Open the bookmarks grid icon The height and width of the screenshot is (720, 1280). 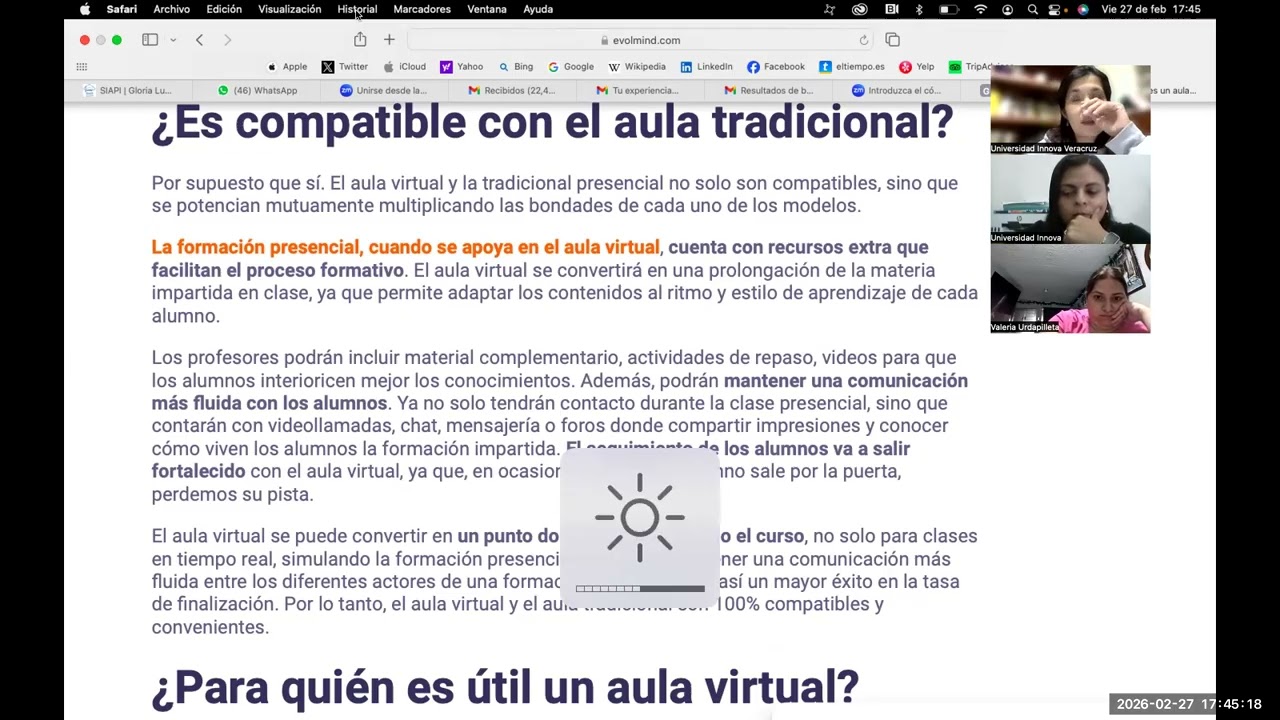[82, 67]
